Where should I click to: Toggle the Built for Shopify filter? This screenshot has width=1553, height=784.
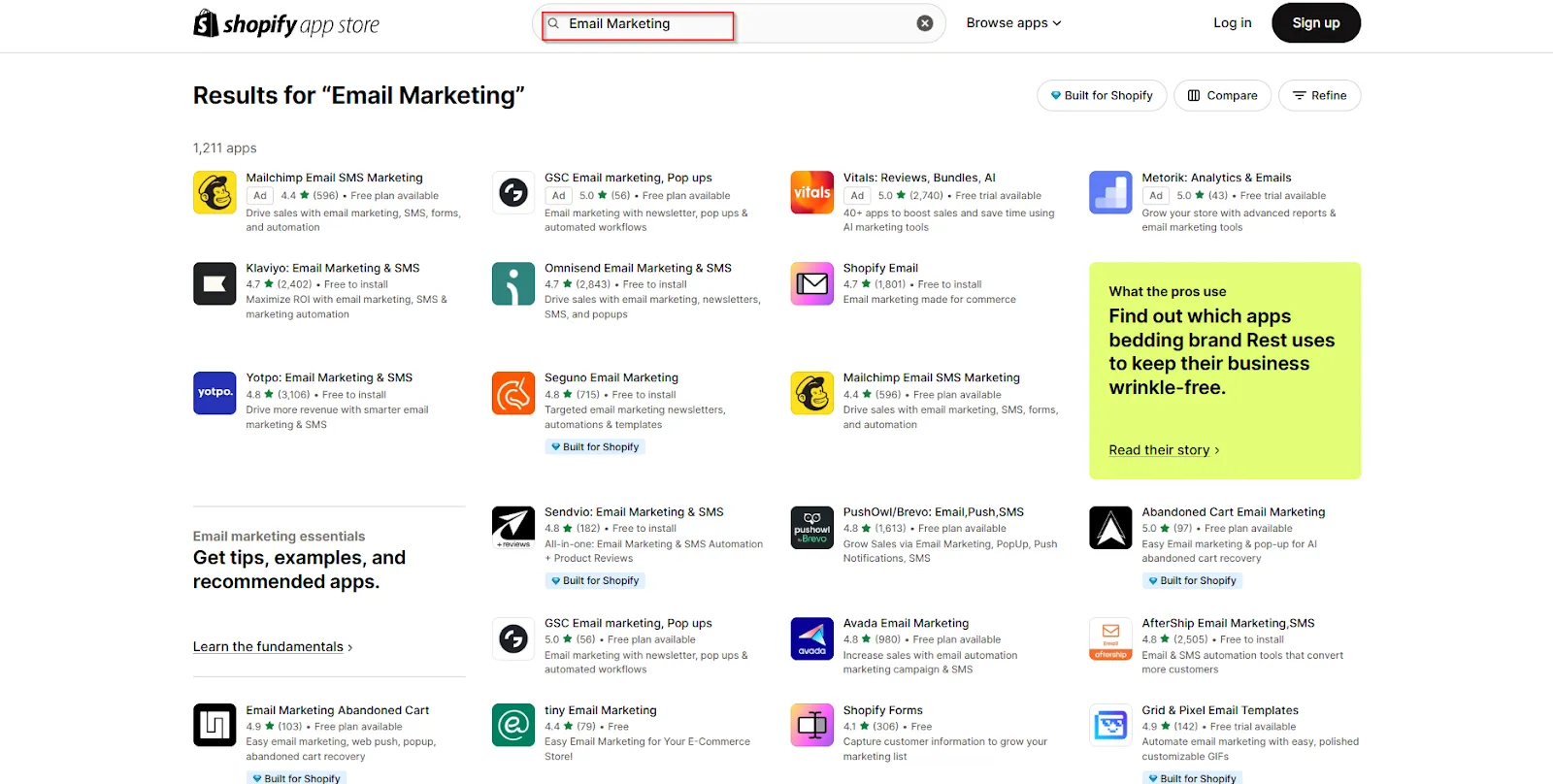click(1102, 95)
